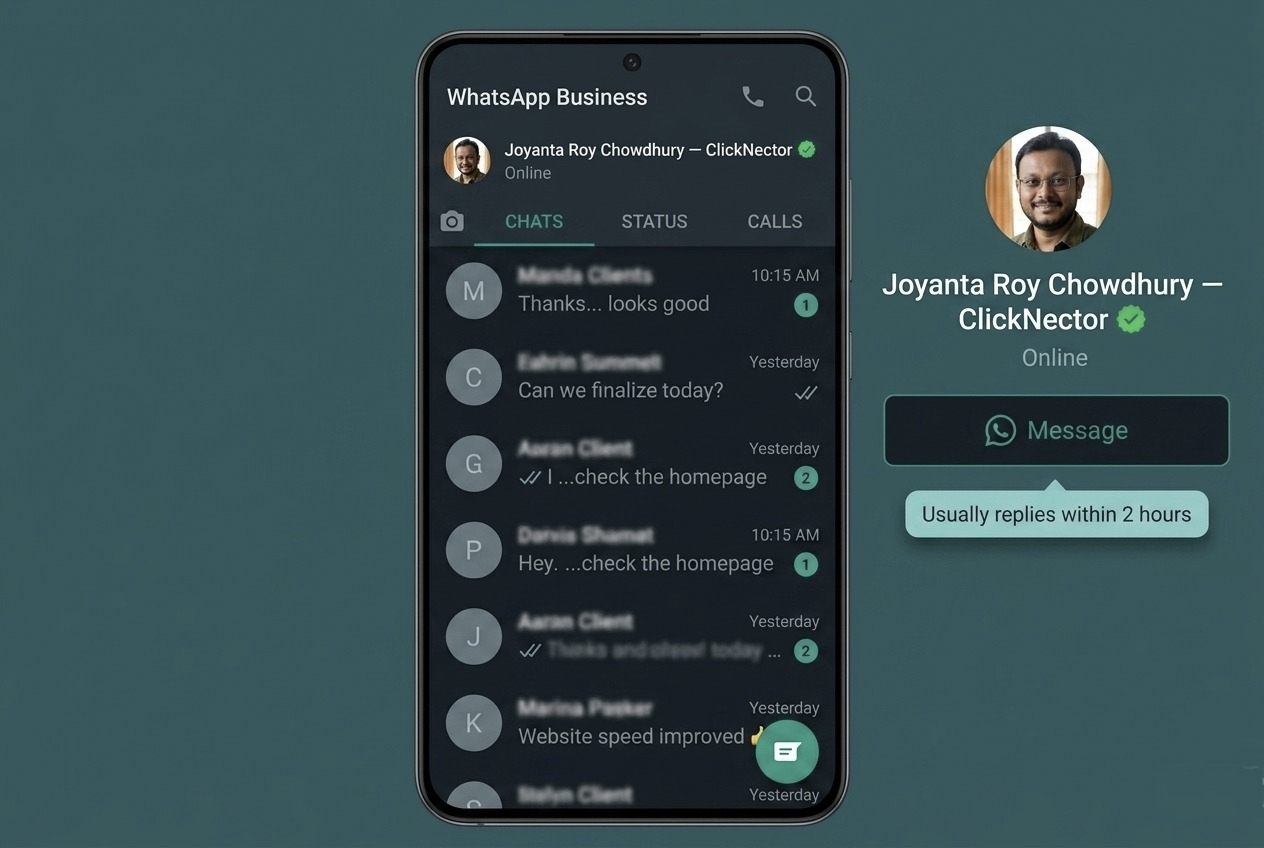Click unread badge 1 on 'Hey. ...check the homepage'
Image resolution: width=1264 pixels, height=848 pixels.
click(806, 565)
